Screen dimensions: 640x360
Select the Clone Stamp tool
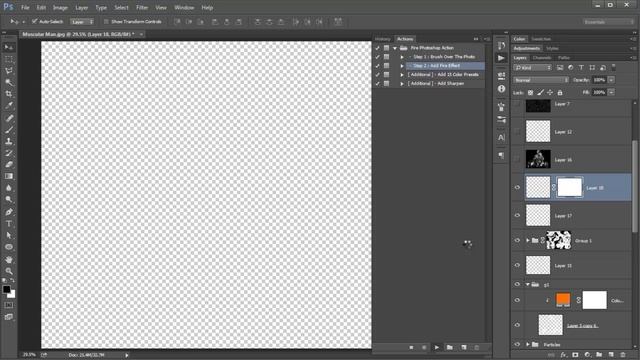(9, 142)
